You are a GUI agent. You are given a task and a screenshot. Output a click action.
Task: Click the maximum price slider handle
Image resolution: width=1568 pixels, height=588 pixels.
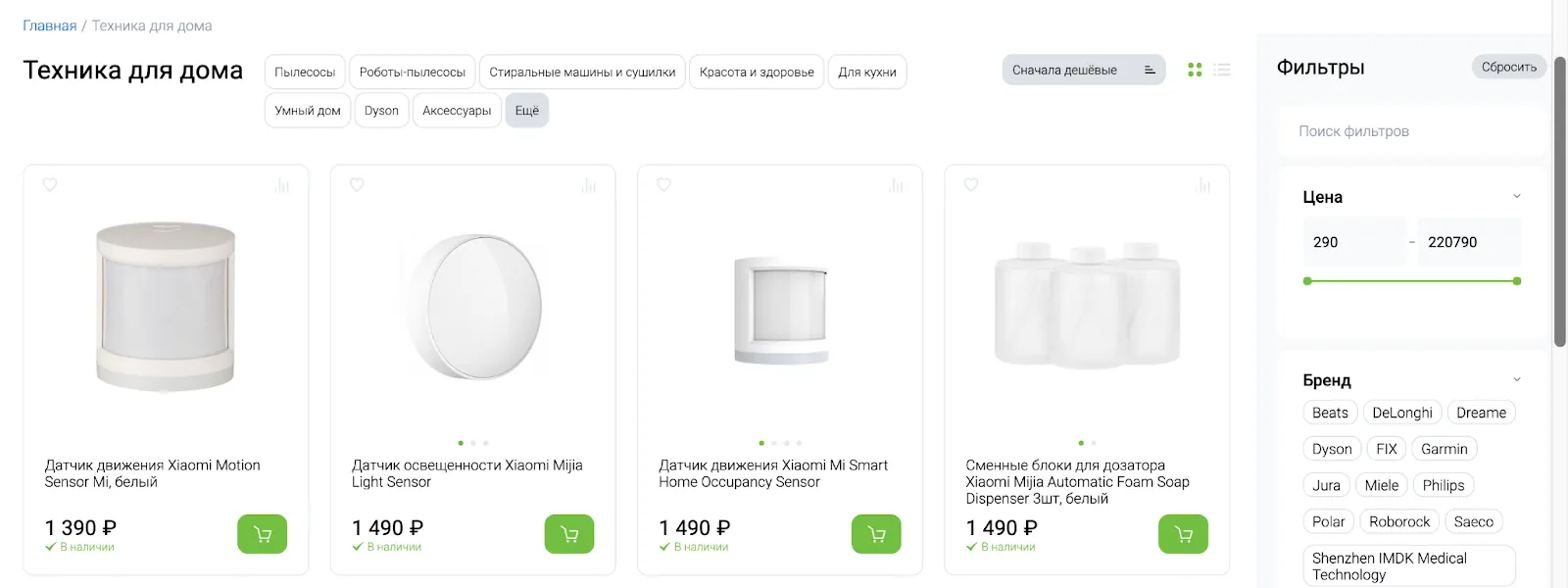point(1517,281)
